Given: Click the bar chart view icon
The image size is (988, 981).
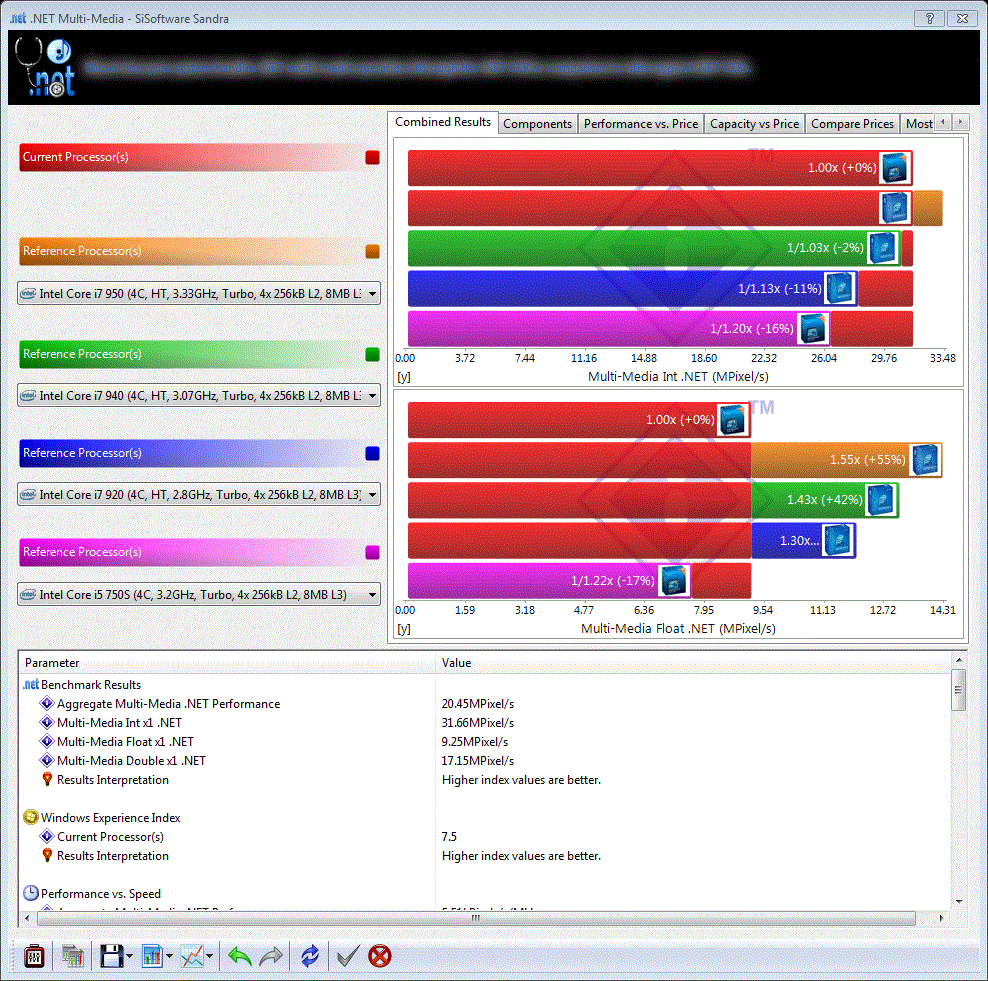Looking at the screenshot, I should coord(152,956).
